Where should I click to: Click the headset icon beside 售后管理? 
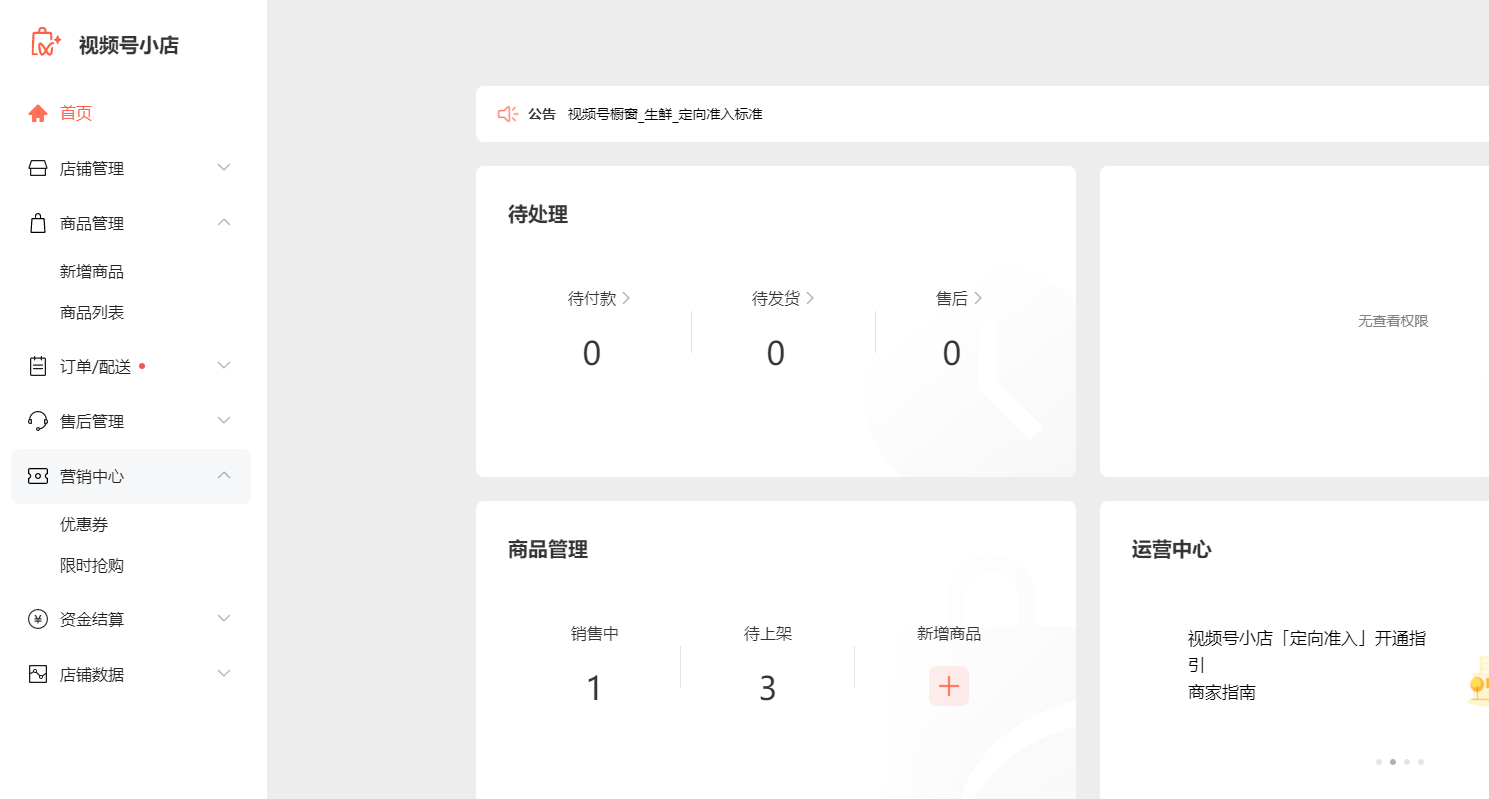pos(38,421)
